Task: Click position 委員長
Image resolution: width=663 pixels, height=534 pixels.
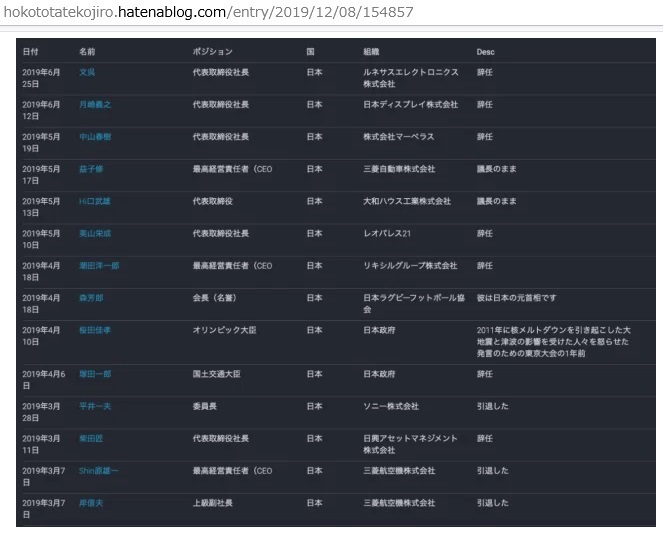Action: tap(205, 406)
